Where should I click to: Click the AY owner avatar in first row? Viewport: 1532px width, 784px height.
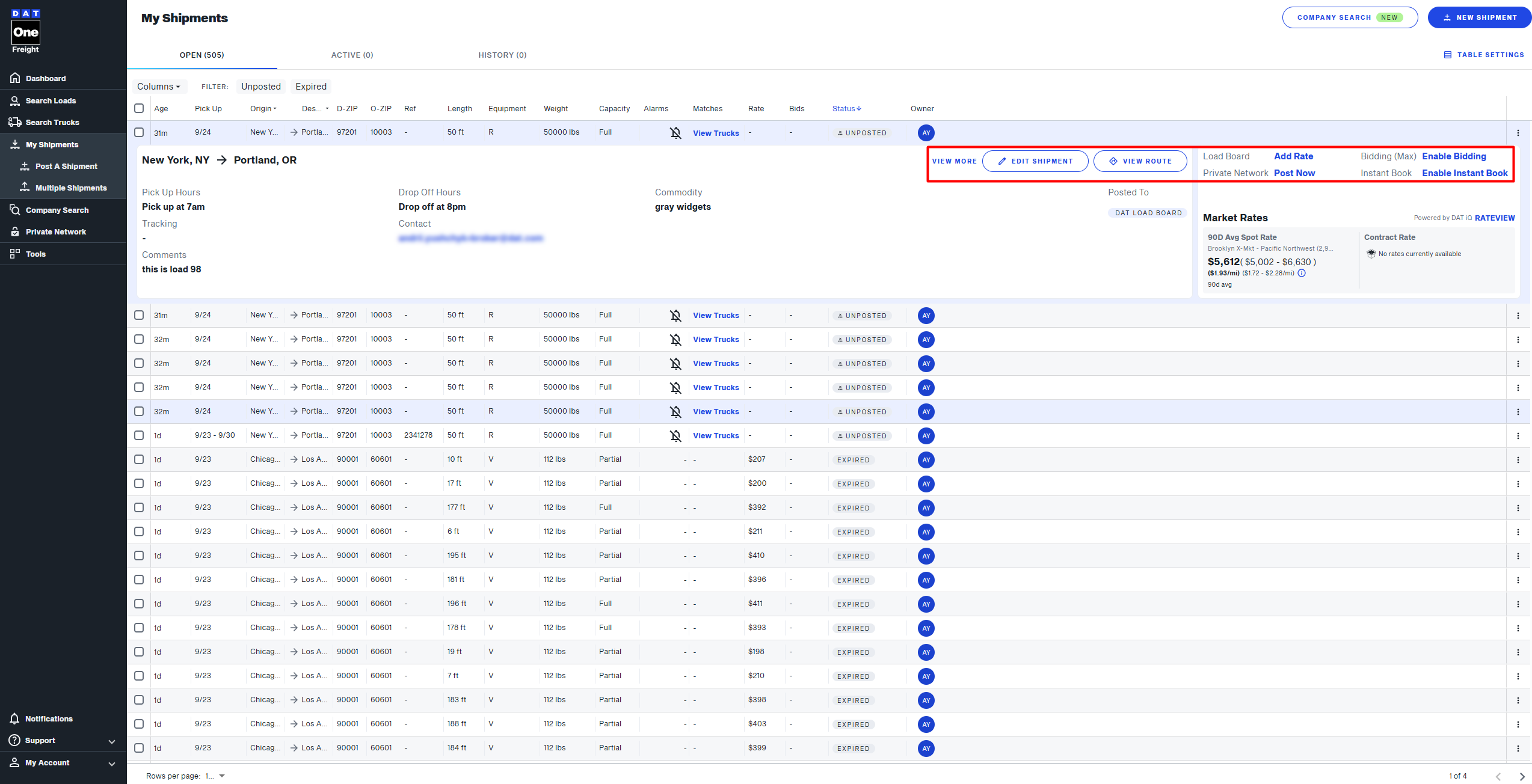pos(926,133)
